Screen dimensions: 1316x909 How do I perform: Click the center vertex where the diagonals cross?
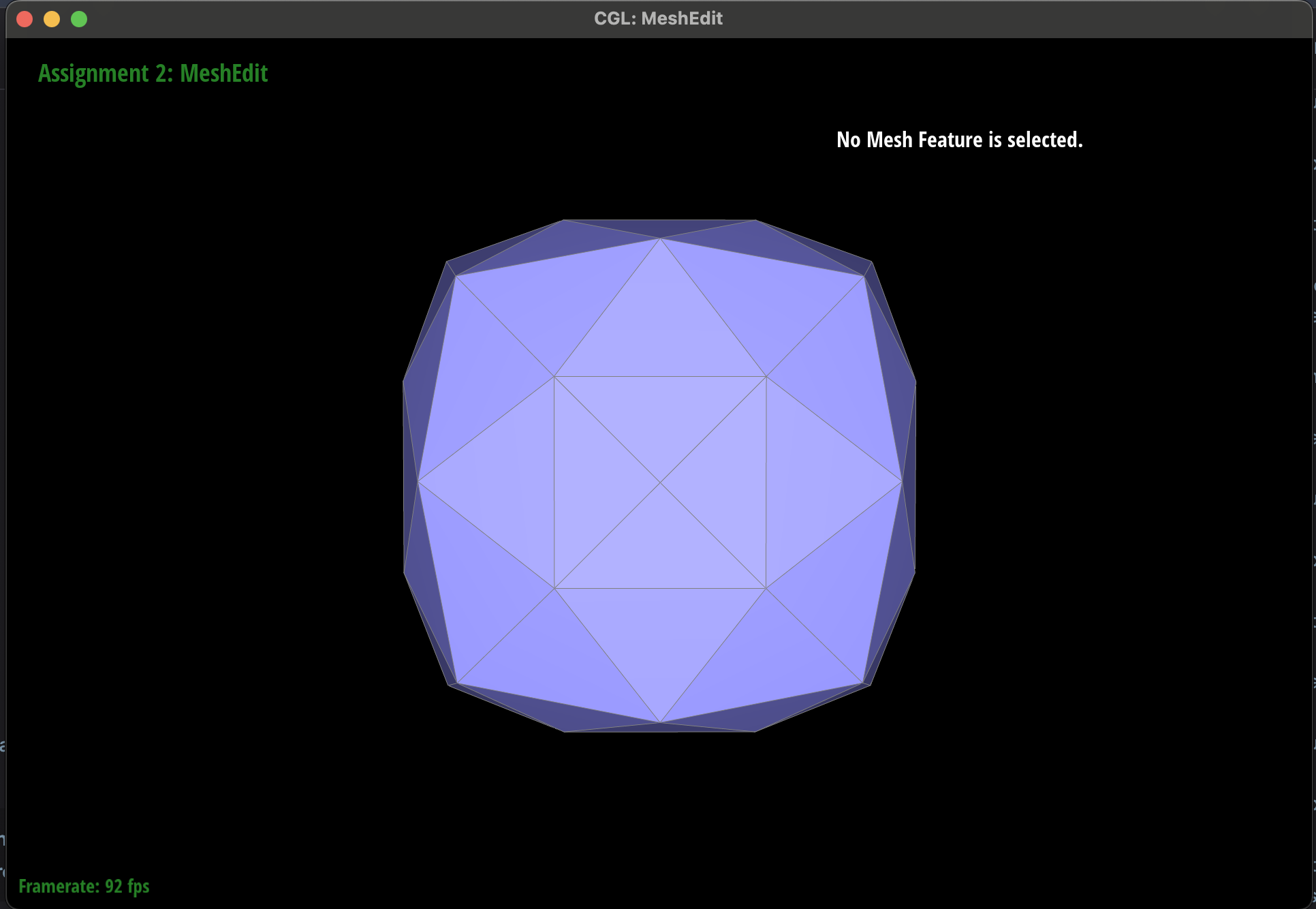660,482
